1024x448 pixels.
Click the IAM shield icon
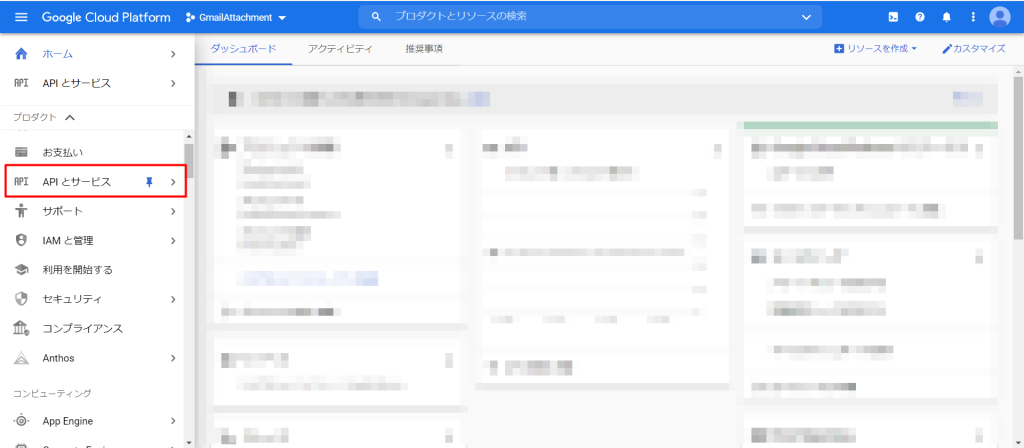pyautogui.click(x=21, y=240)
